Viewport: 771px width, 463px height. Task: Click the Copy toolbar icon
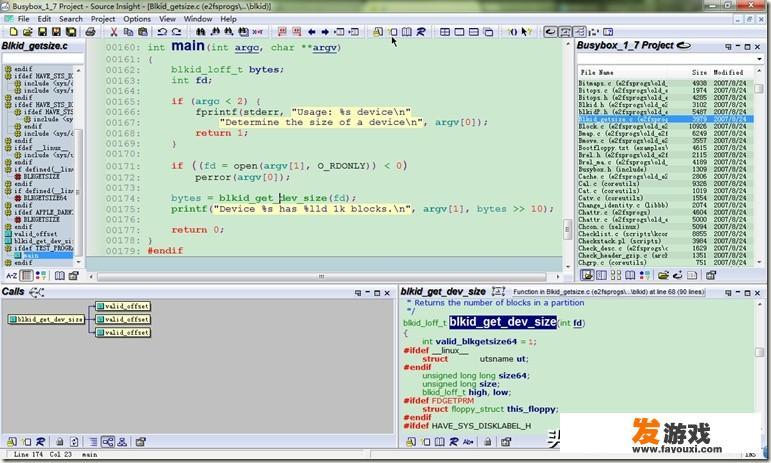pyautogui.click(x=128, y=32)
